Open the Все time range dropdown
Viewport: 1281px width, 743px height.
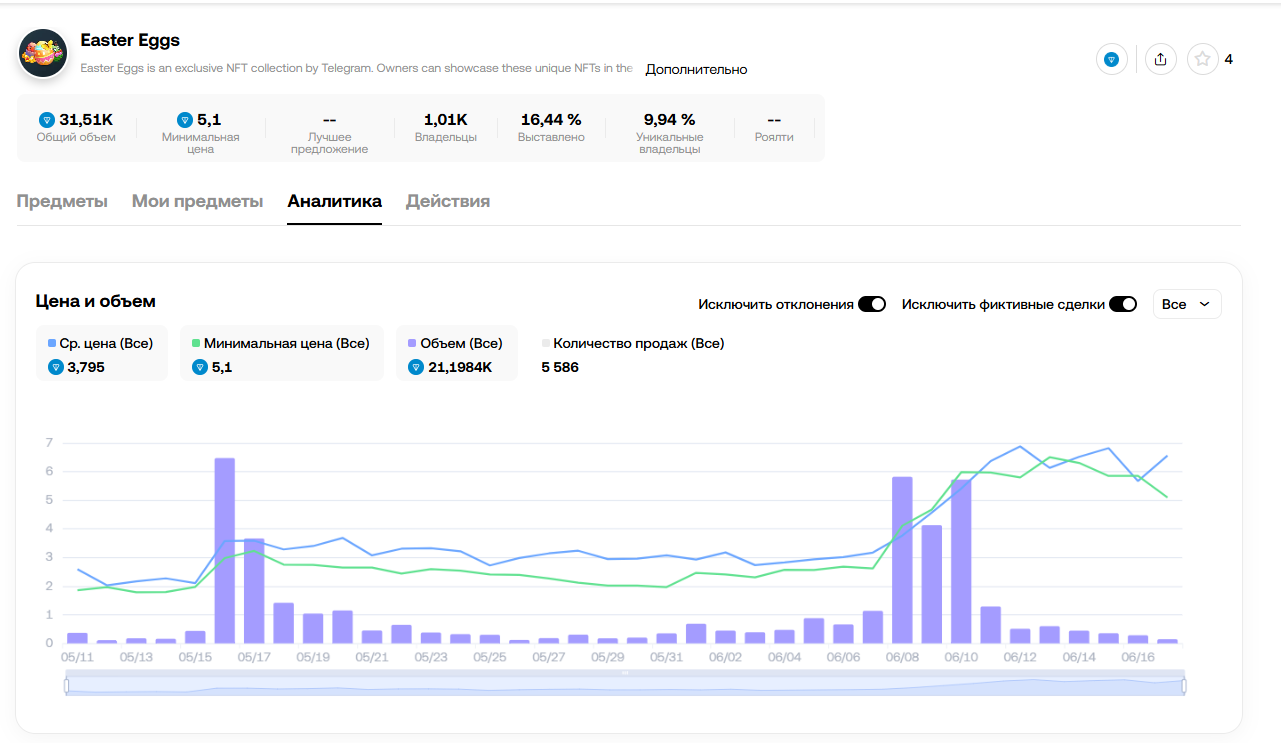(1187, 304)
